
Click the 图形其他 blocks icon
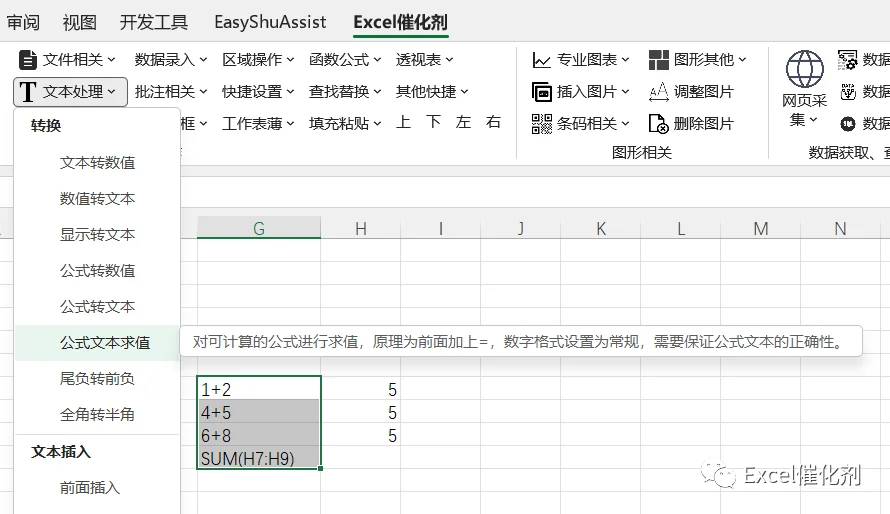pyautogui.click(x=658, y=60)
